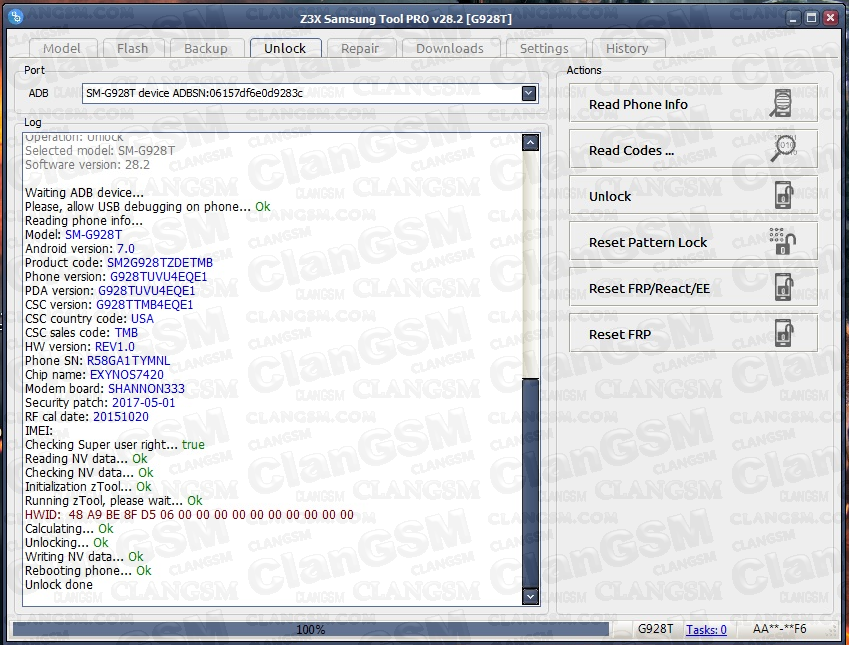Click the magnifier icon beside Read Codes
Viewport: 849px width, 645px height.
tap(783, 149)
